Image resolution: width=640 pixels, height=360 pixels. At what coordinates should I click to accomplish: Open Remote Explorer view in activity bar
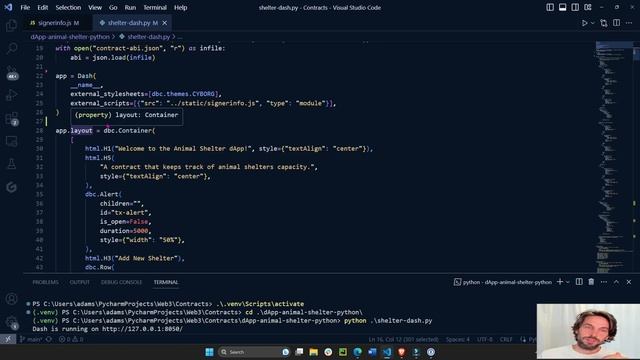[11, 141]
